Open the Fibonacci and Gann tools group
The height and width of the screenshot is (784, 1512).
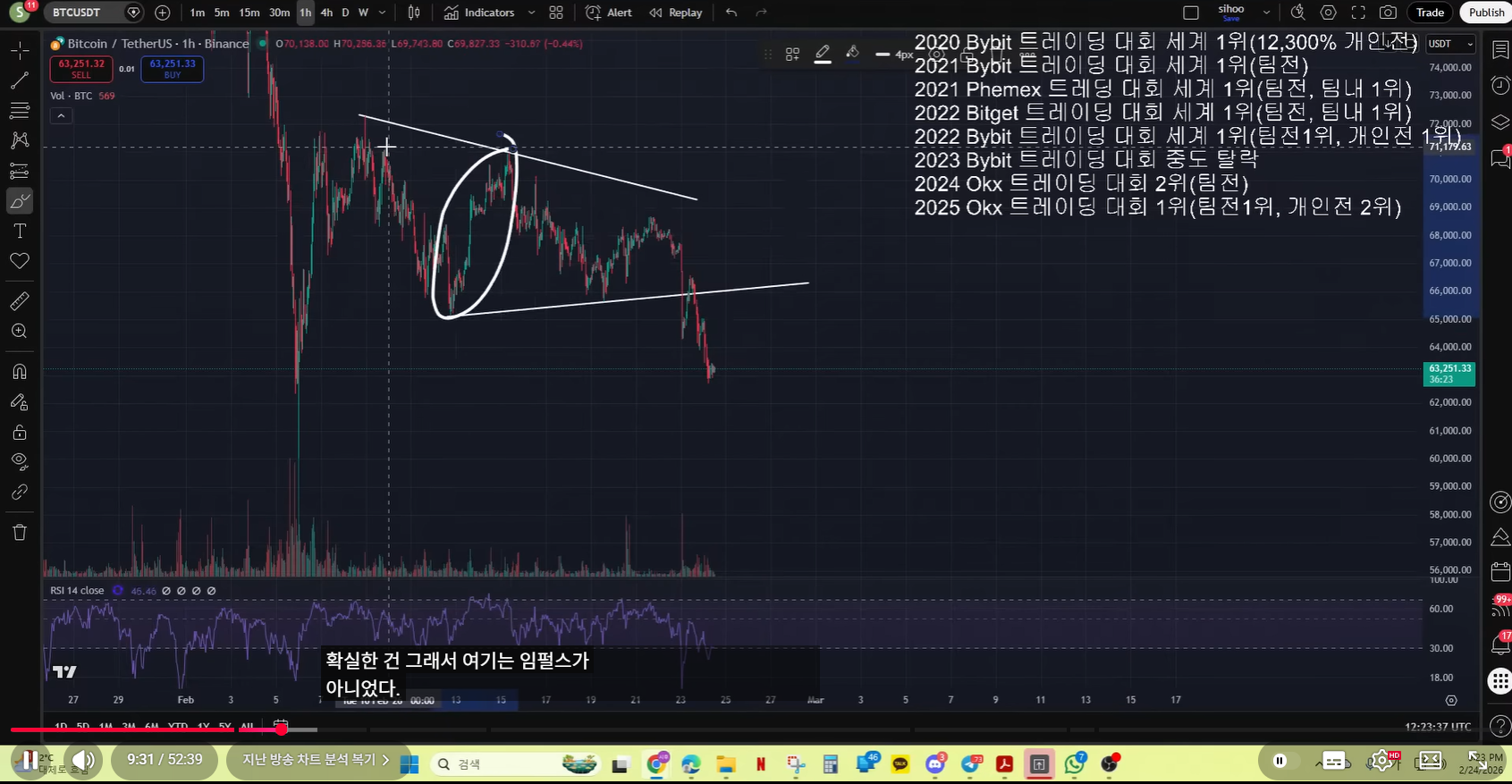pos(19,111)
